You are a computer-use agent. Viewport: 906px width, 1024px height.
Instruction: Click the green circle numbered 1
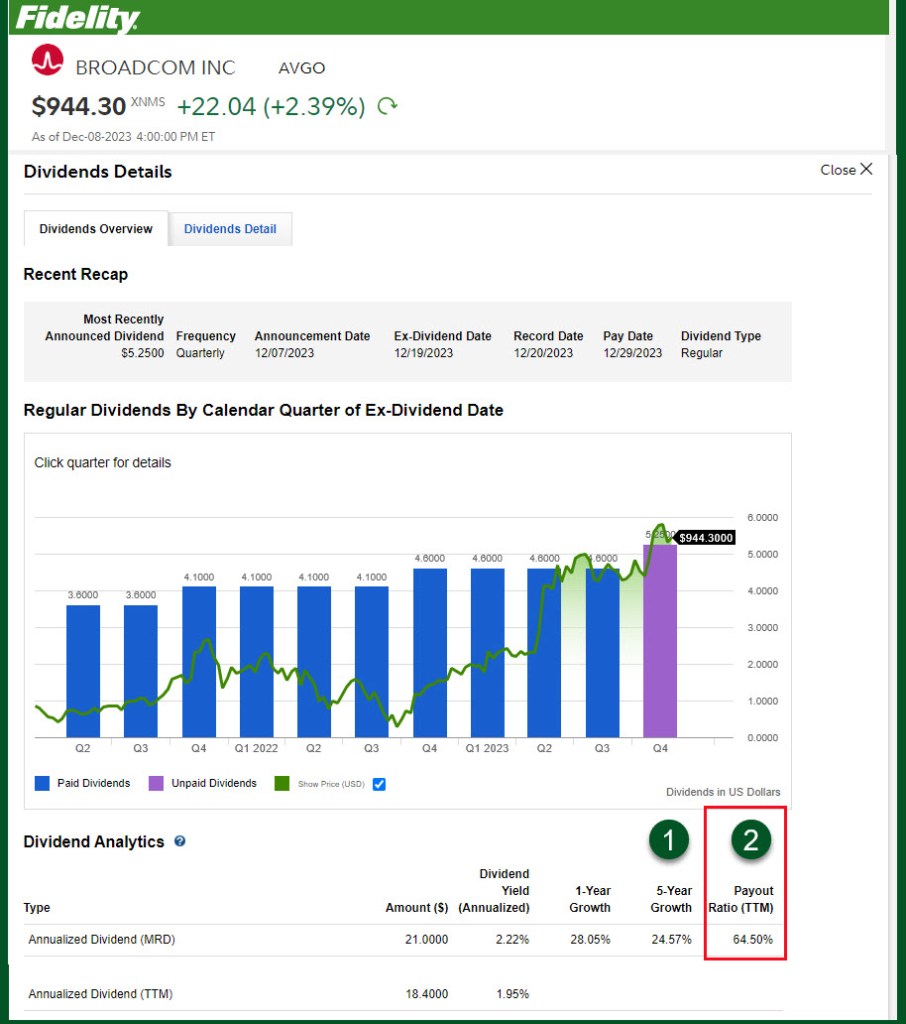[x=668, y=841]
